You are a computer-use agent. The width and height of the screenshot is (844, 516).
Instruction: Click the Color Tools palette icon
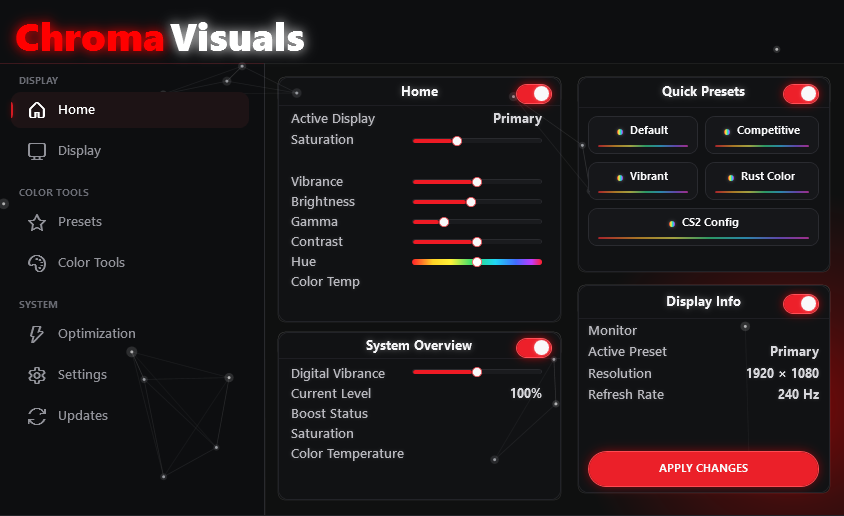(37, 263)
